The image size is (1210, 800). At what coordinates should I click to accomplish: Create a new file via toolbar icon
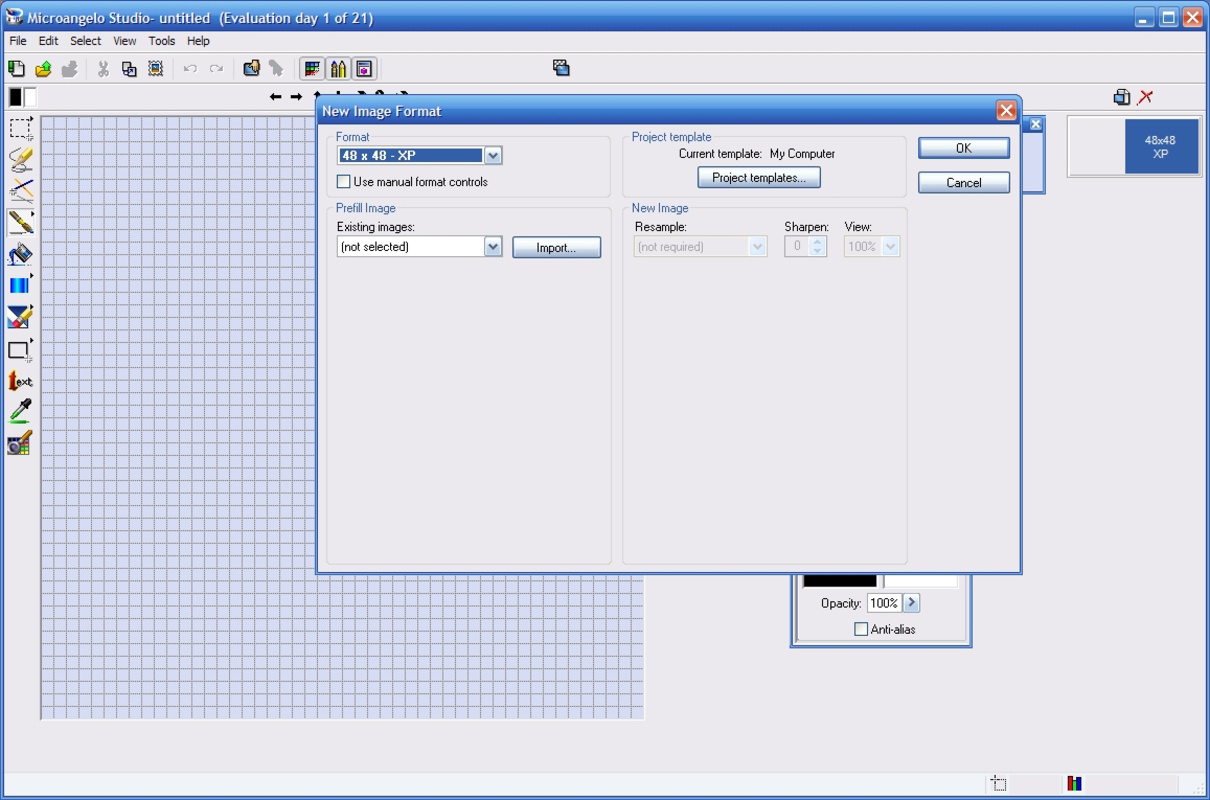pos(16,68)
